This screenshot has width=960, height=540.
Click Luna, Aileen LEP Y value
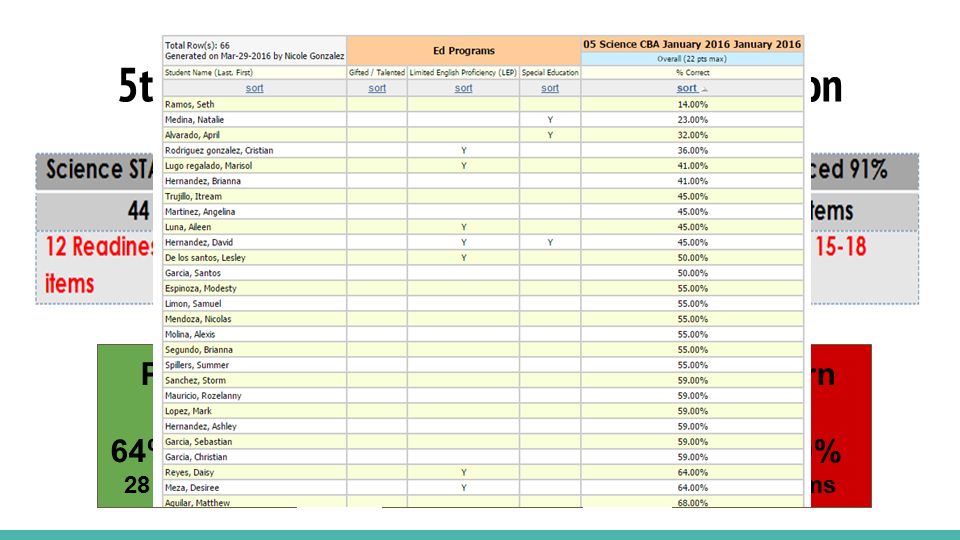463,227
